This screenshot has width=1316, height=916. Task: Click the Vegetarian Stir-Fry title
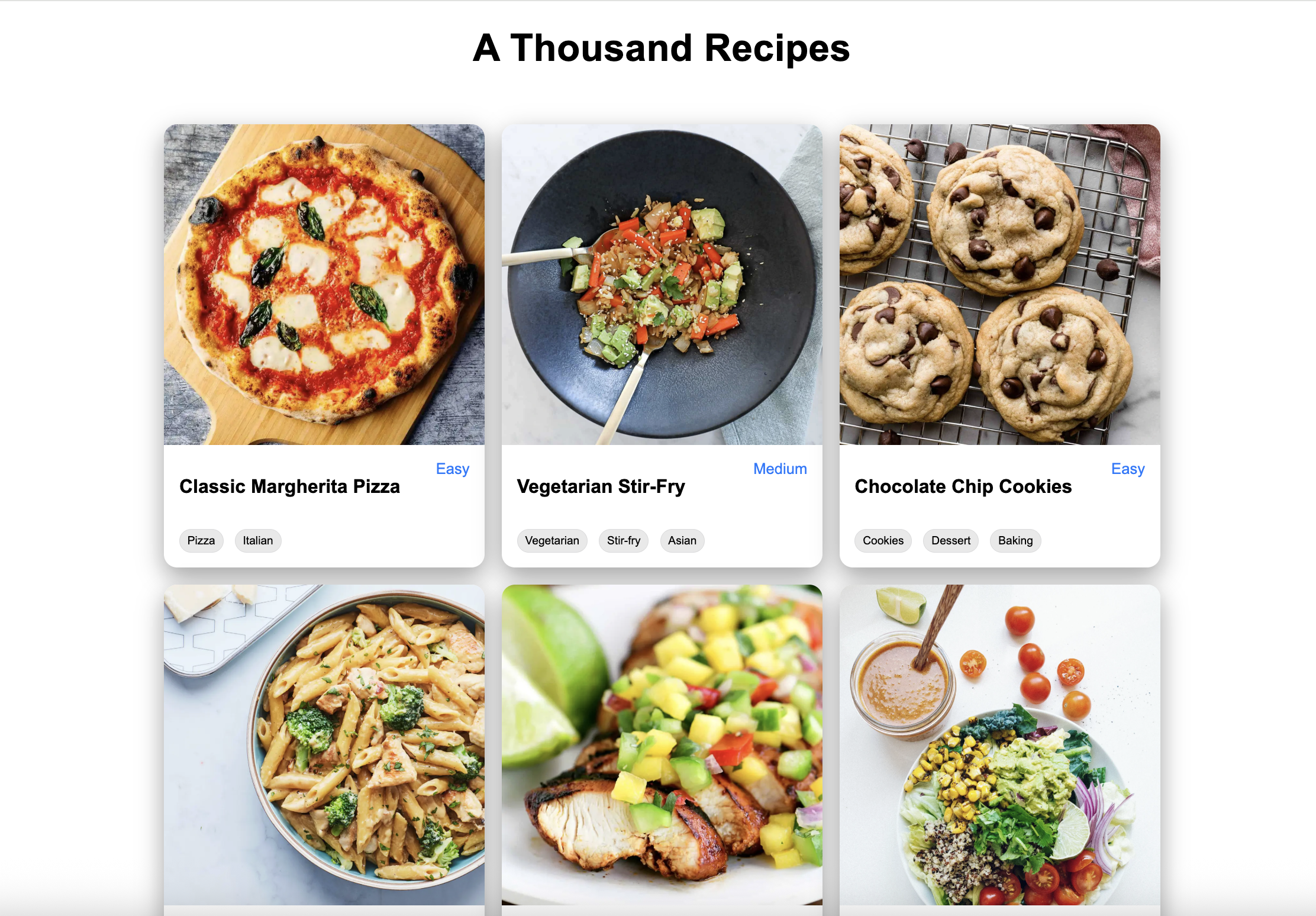(x=601, y=486)
